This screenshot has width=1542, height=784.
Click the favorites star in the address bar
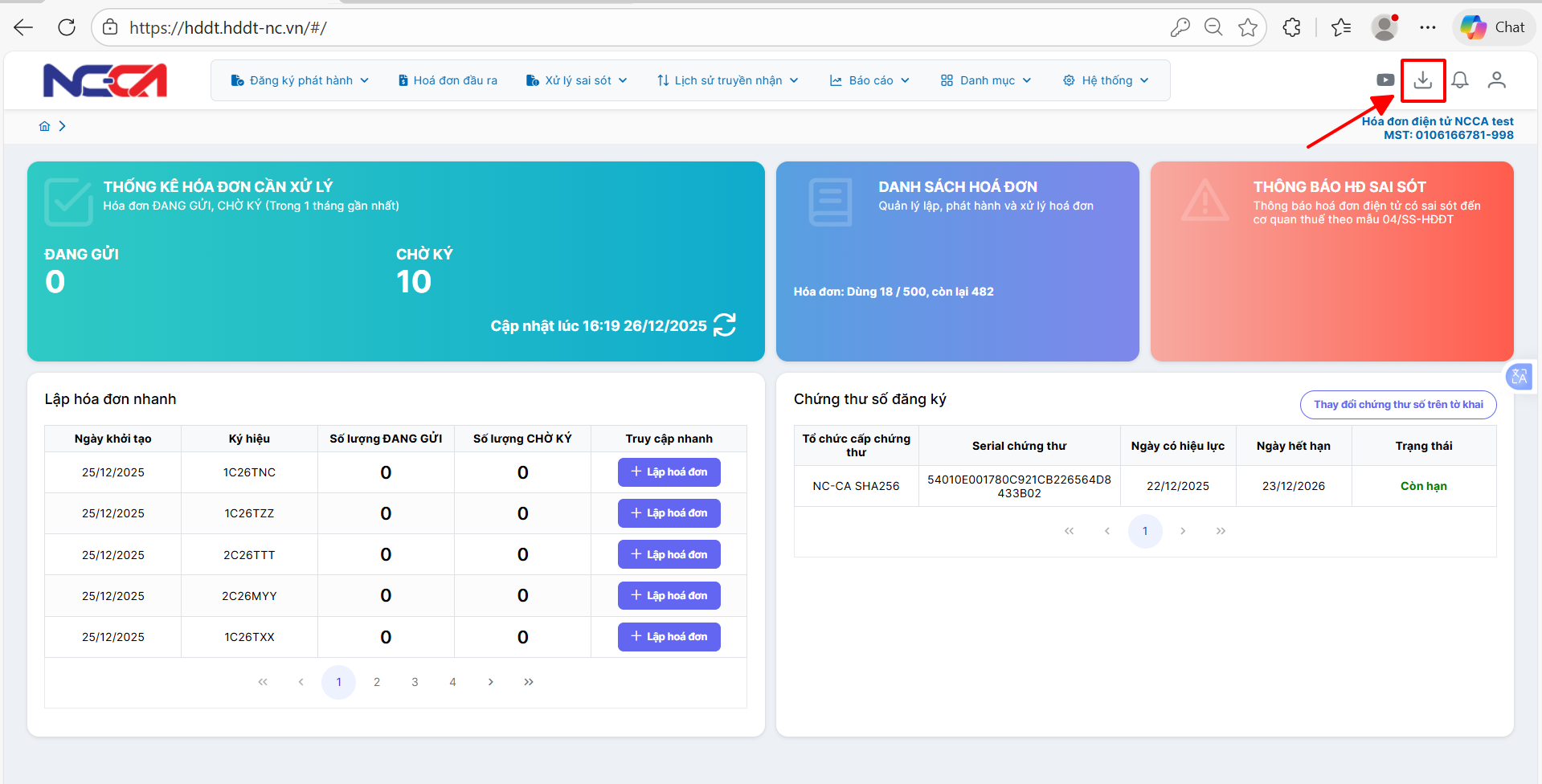pyautogui.click(x=1249, y=27)
